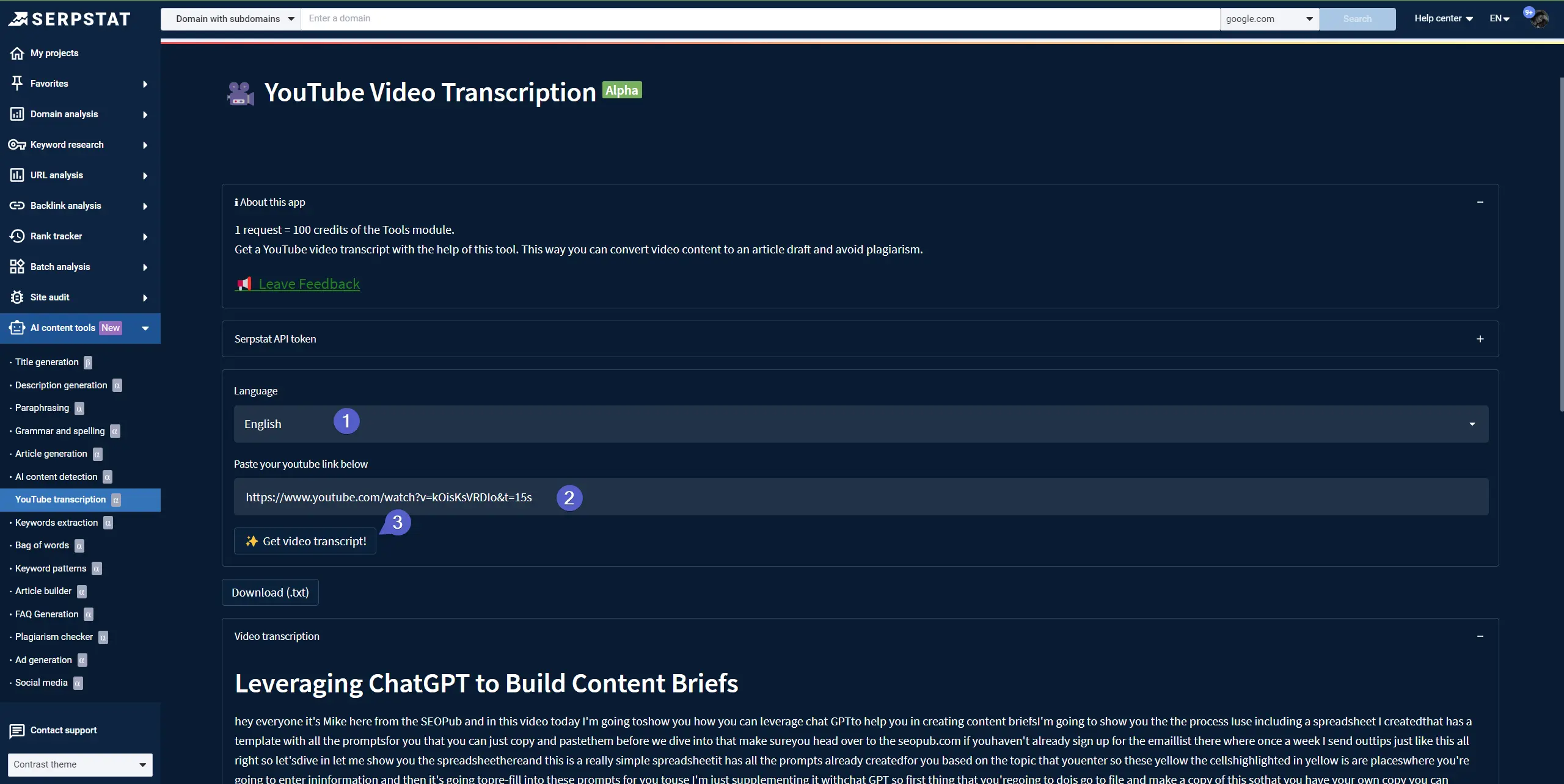Click the Download .txt button
Screen dimensions: 1564x784
coord(269,592)
